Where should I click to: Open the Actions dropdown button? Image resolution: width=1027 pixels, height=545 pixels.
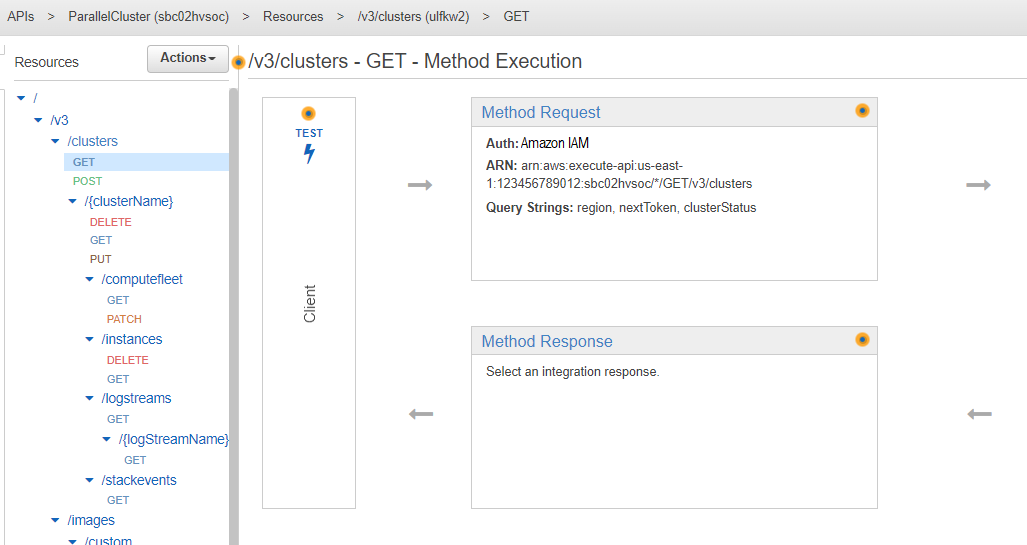(x=188, y=59)
